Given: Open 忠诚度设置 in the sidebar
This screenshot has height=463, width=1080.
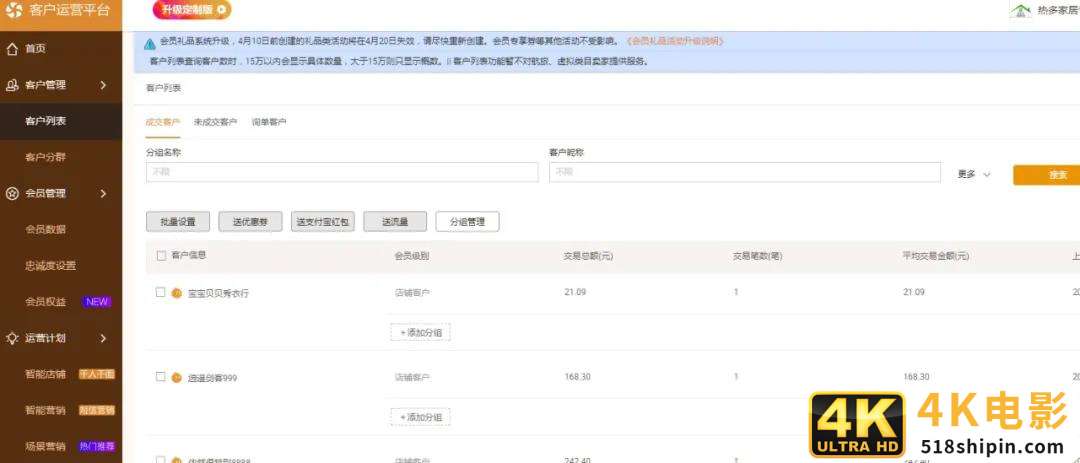Looking at the screenshot, I should point(50,266).
